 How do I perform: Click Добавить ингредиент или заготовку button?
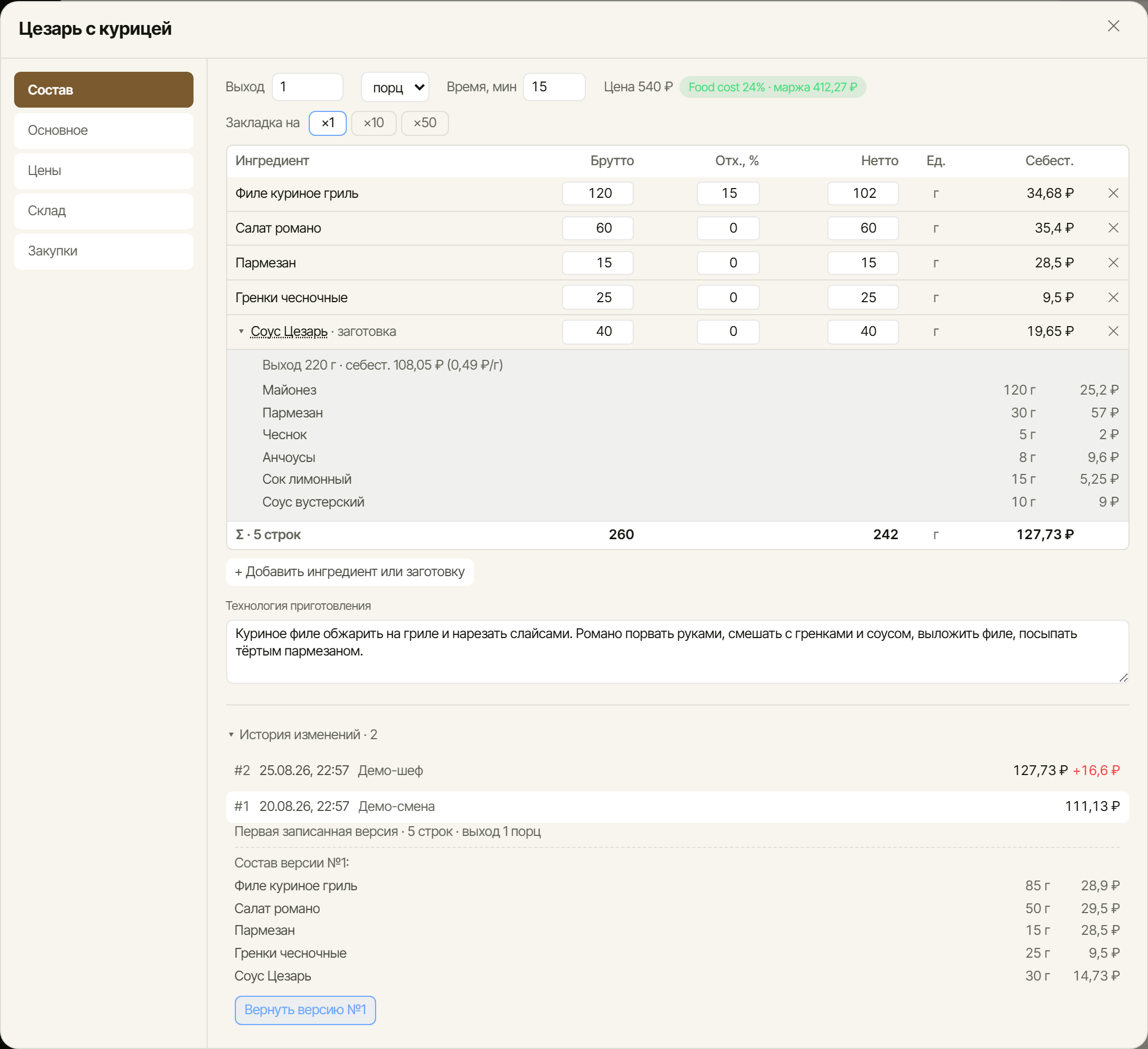coord(350,572)
